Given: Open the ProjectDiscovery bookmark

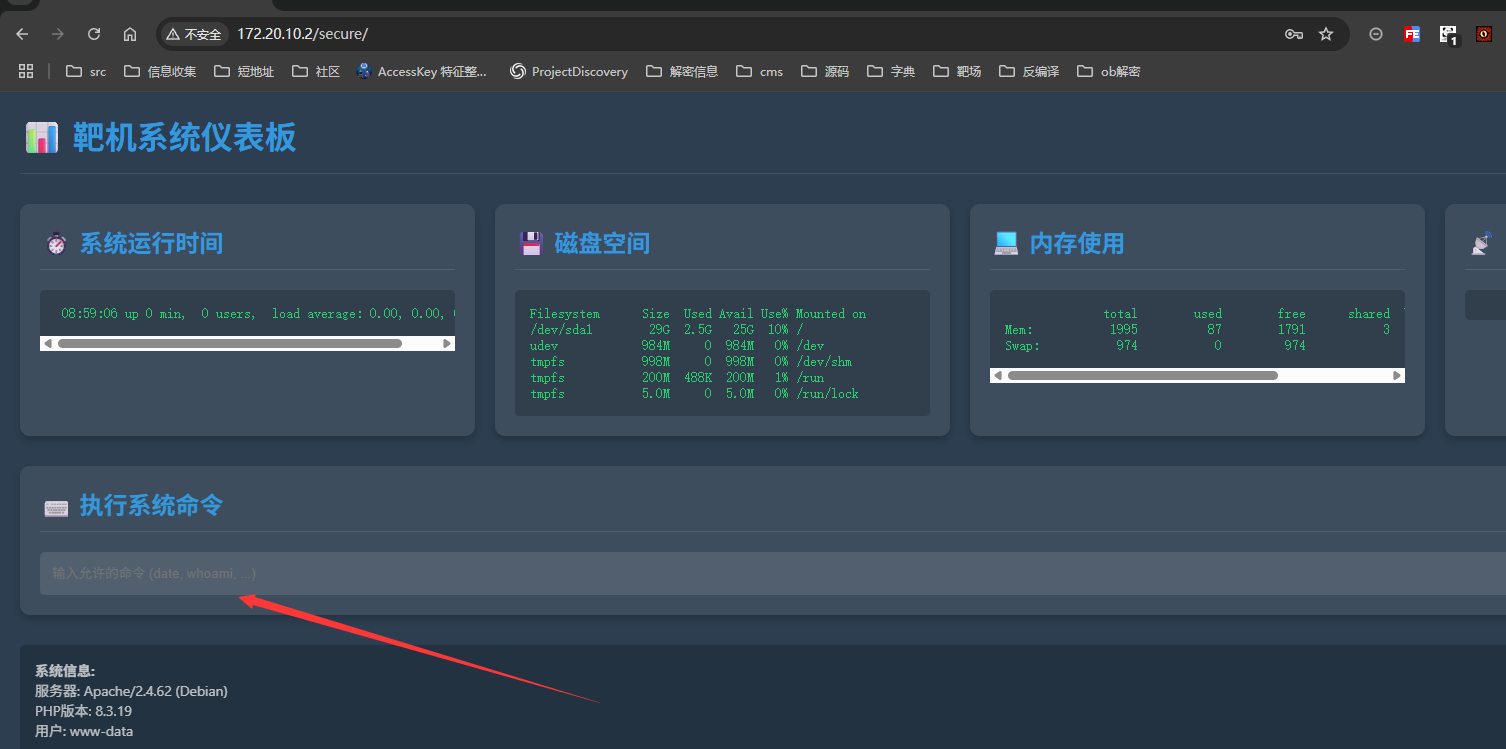Looking at the screenshot, I should pos(568,71).
